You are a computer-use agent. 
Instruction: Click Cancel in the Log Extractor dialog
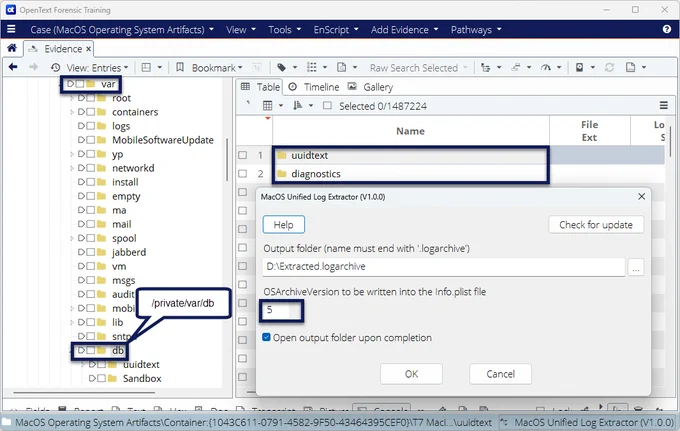click(500, 374)
